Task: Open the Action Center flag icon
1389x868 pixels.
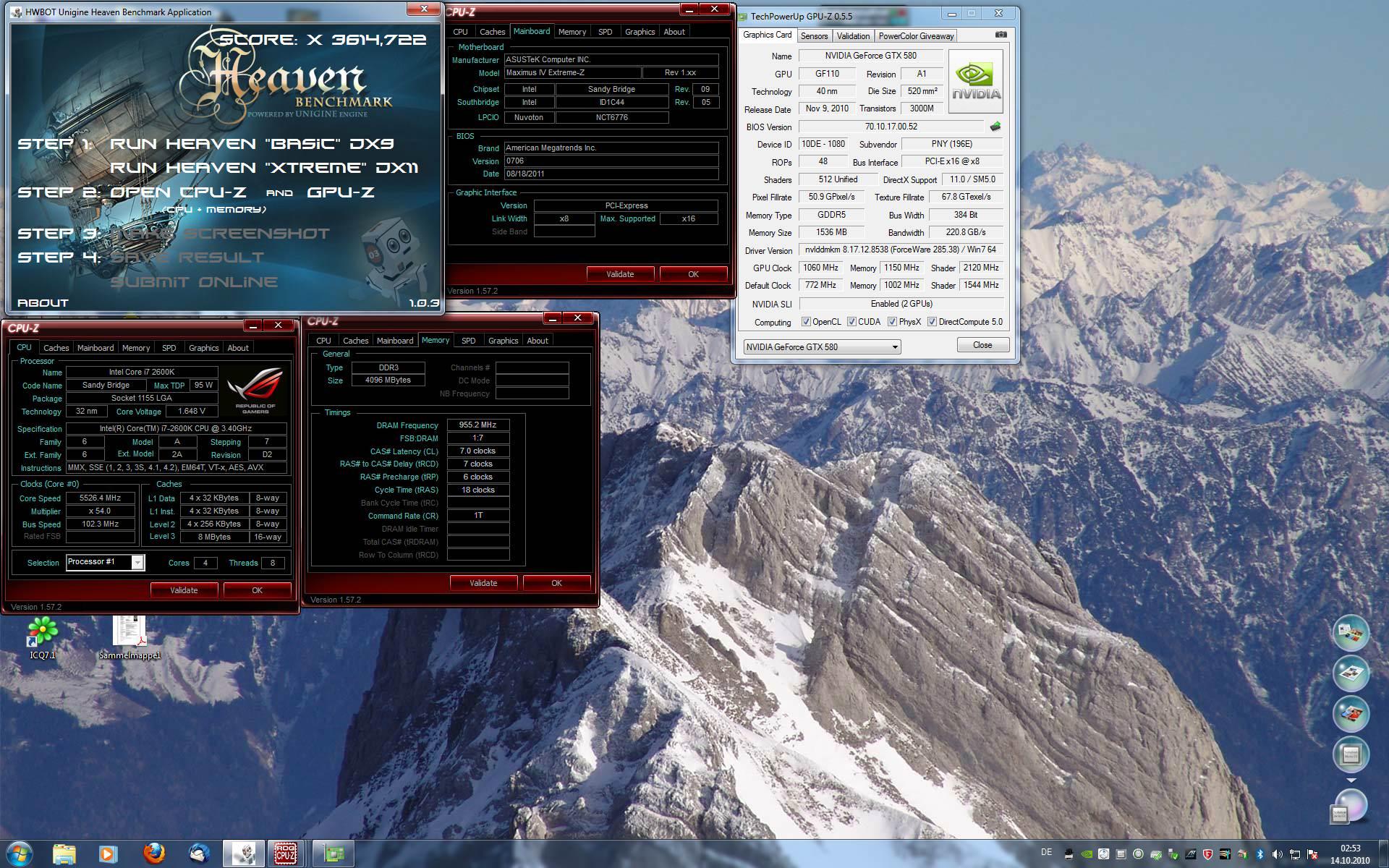Action: pos(1312,854)
